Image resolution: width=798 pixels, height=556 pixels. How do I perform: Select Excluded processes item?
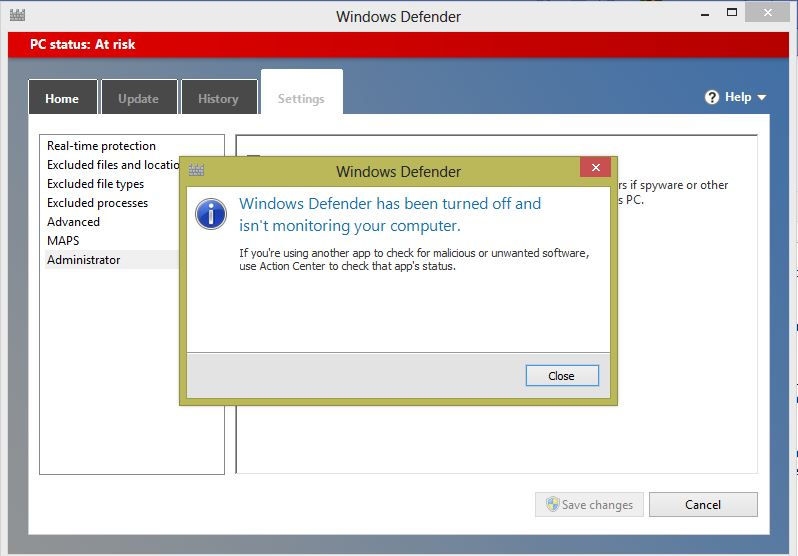point(97,203)
